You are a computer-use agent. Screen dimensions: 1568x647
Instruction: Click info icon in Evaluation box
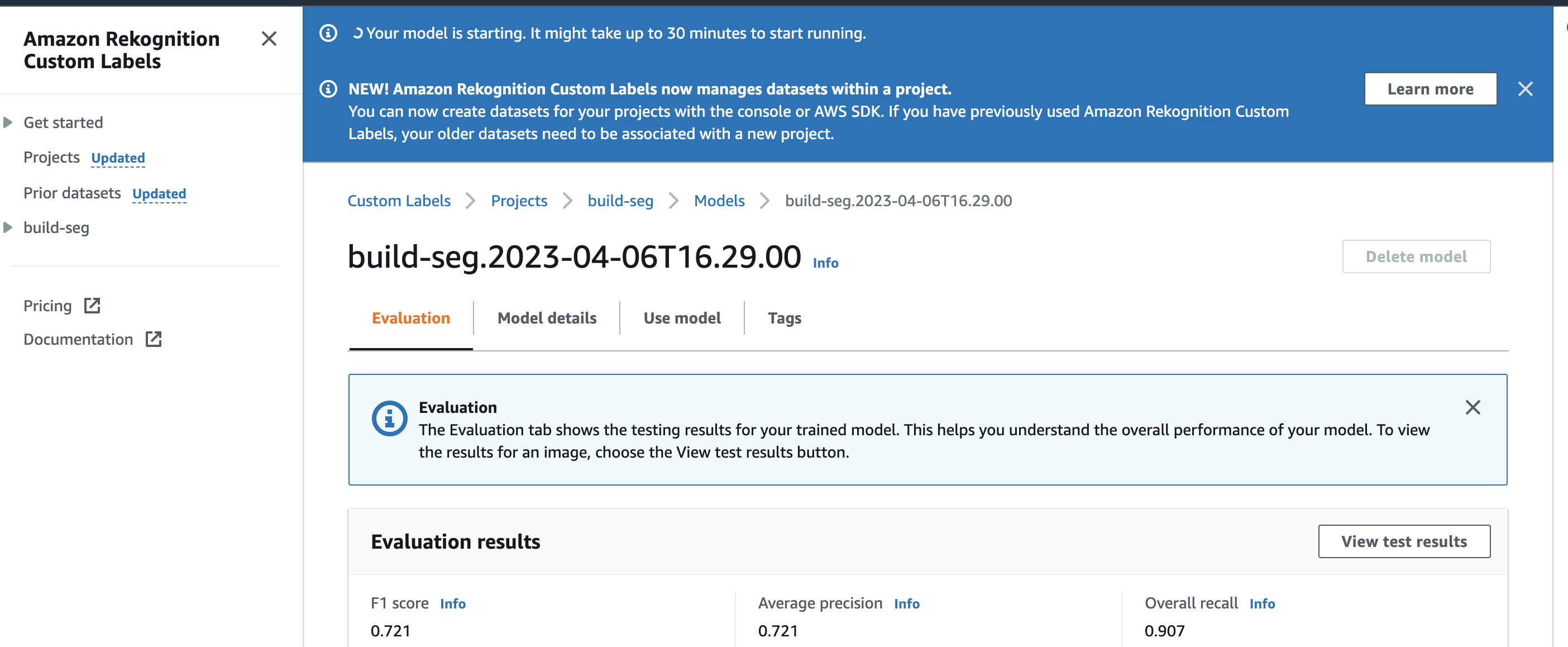[389, 418]
